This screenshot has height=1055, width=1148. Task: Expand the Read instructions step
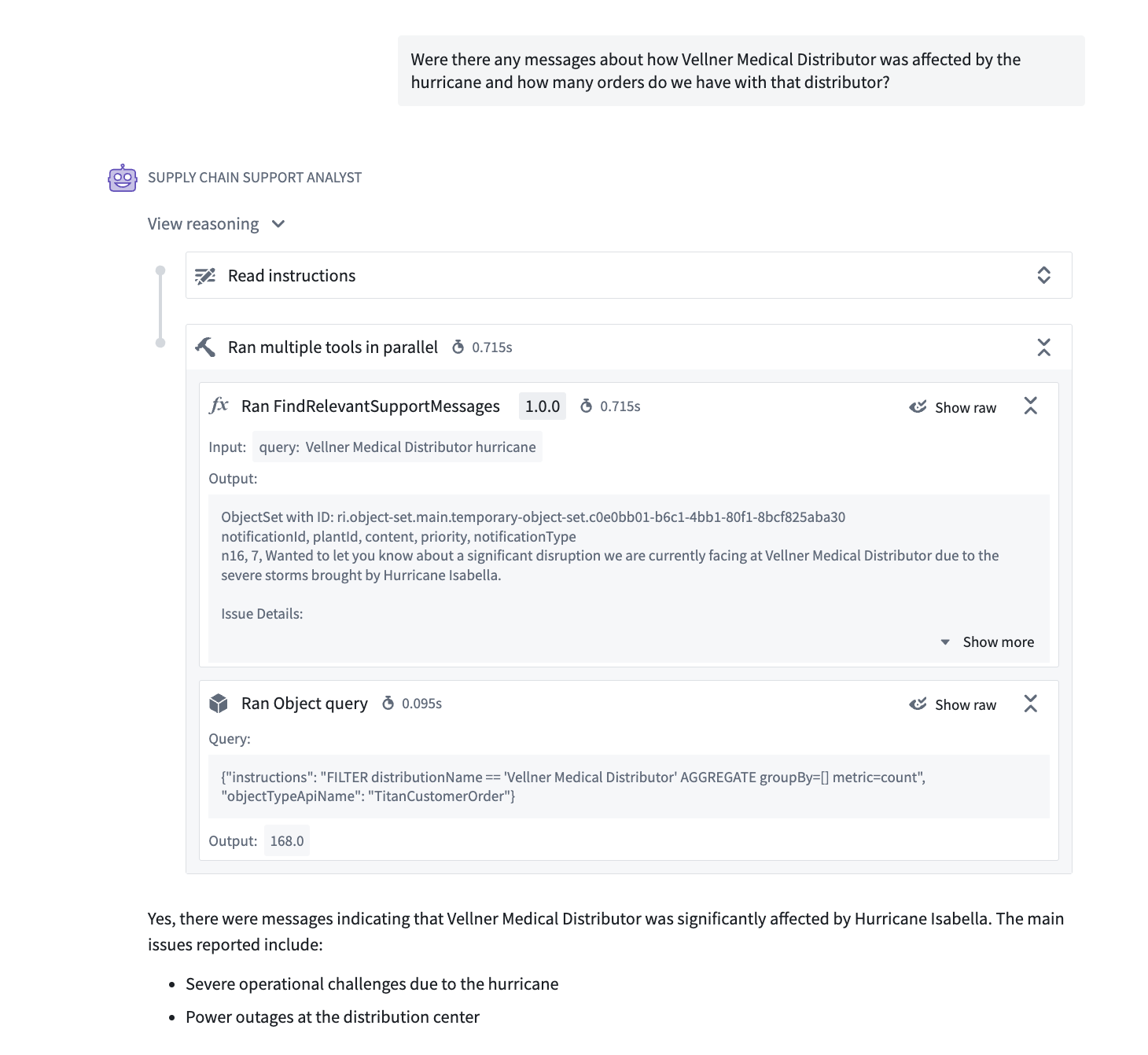1043,275
